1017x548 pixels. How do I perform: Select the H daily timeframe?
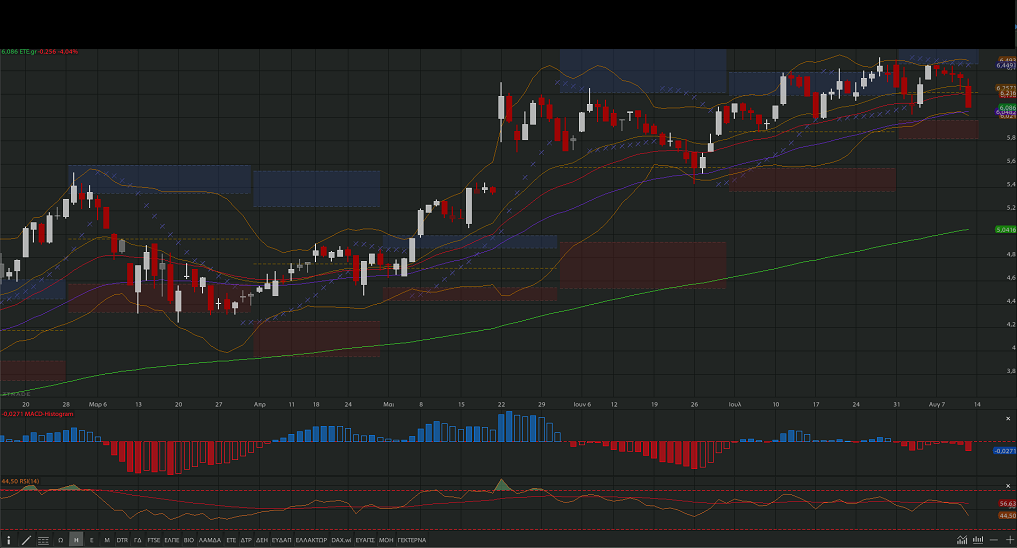click(76, 540)
